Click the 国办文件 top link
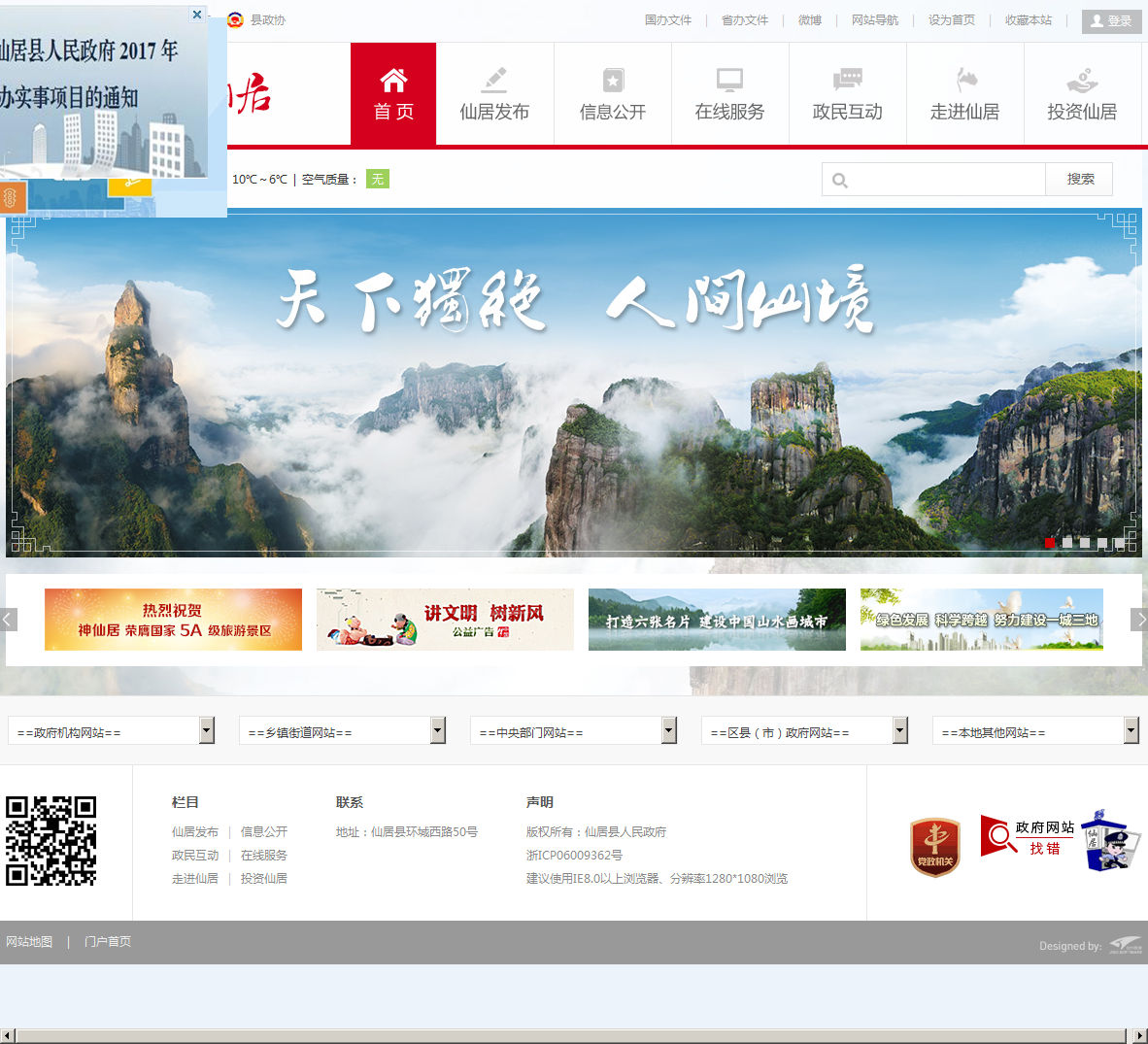The image size is (1148, 1044). [x=667, y=20]
